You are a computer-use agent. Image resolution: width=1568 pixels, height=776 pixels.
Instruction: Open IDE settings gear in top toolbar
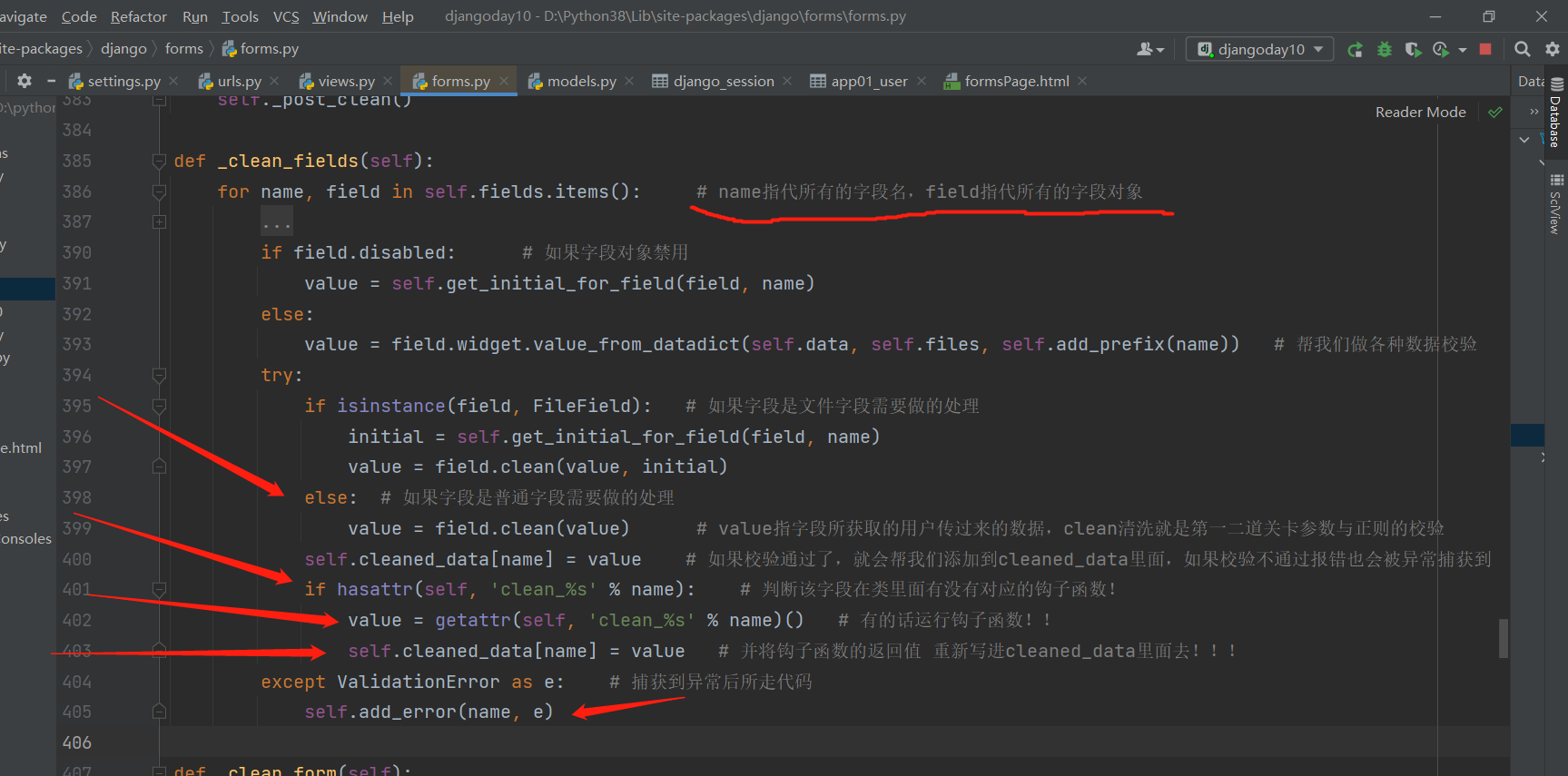pyautogui.click(x=1553, y=49)
